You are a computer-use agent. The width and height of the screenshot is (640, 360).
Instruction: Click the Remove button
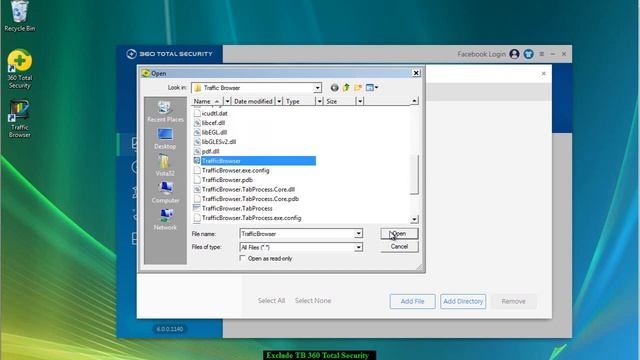pyautogui.click(x=513, y=301)
